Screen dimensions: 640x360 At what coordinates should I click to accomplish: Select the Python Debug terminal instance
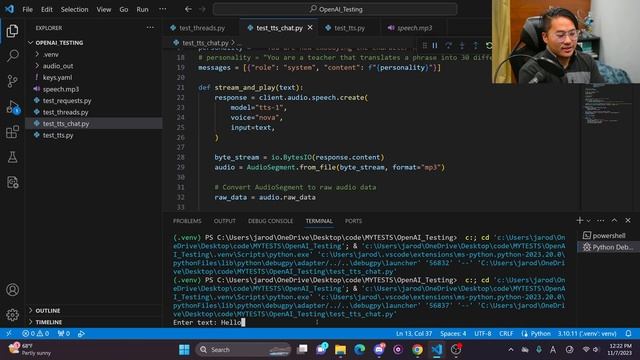pyautogui.click(x=608, y=247)
